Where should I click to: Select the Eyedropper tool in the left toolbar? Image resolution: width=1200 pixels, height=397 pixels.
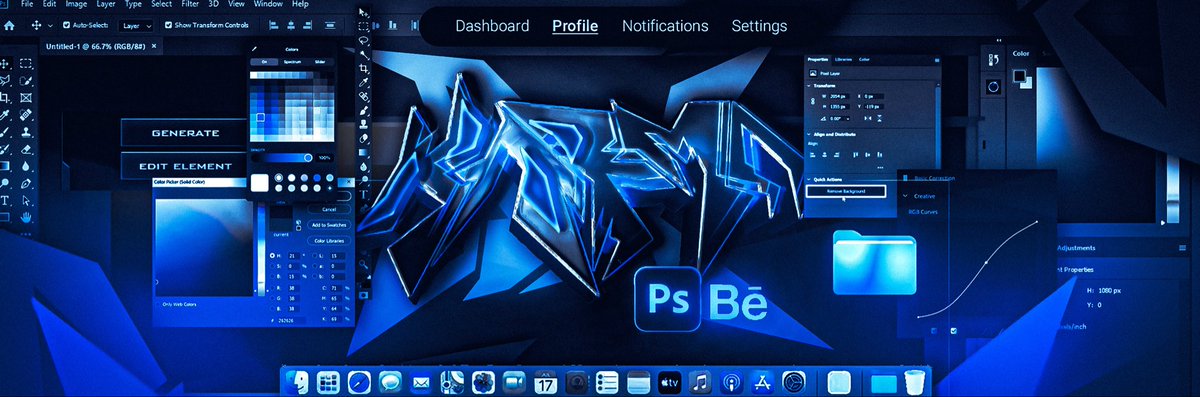[x=5, y=115]
